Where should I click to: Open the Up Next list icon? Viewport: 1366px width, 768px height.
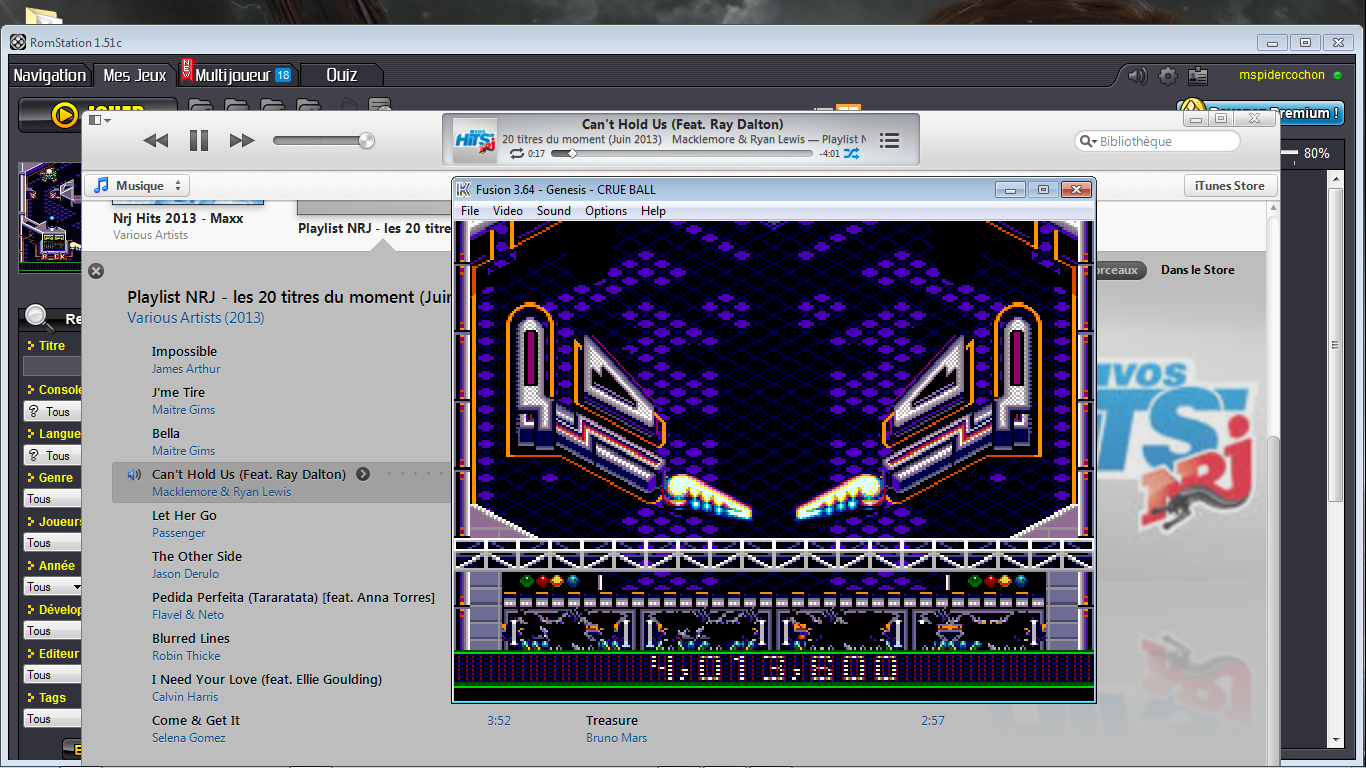[x=889, y=141]
